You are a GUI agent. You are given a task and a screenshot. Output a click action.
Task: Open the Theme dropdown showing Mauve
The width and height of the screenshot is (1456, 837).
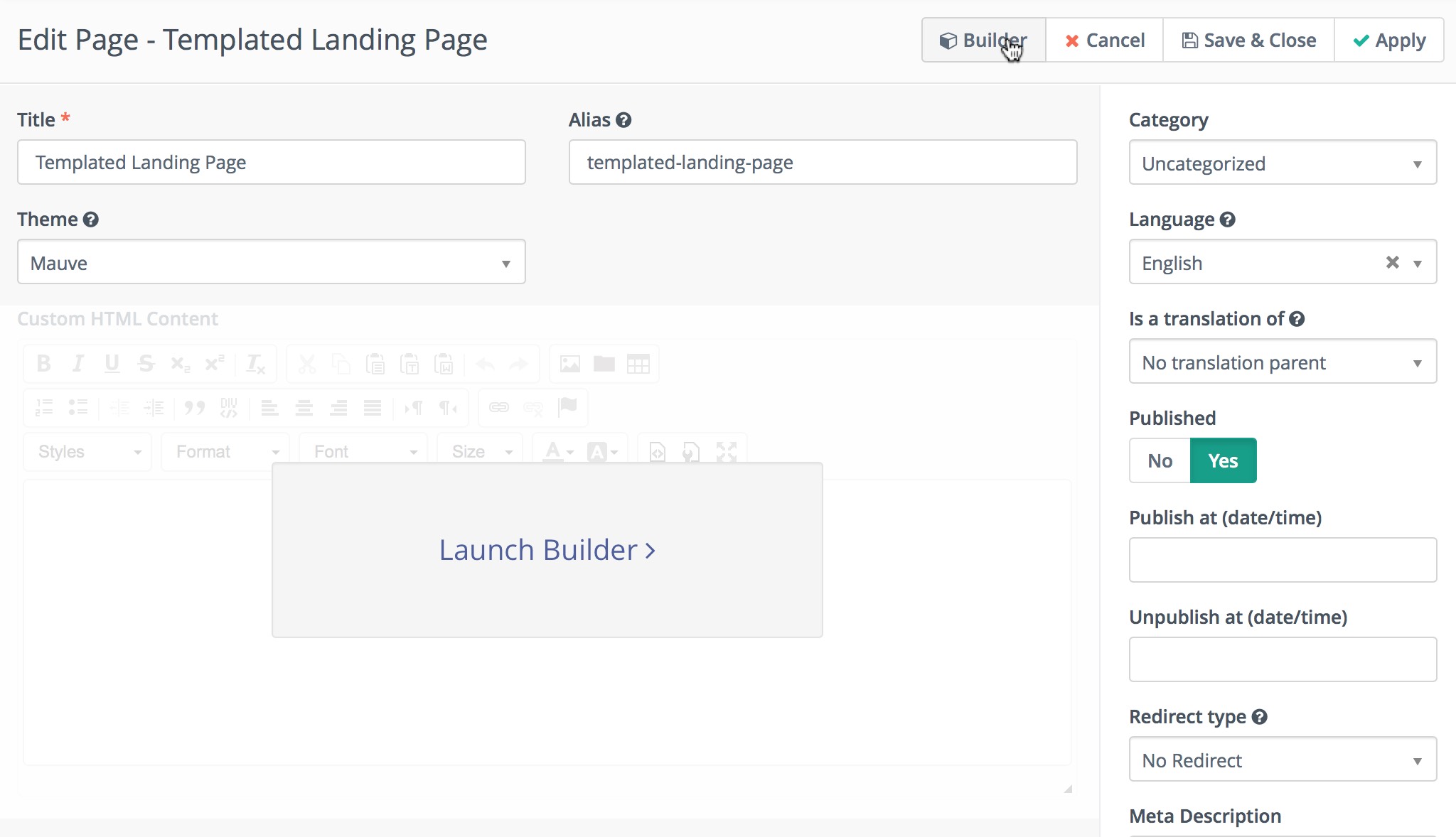(x=271, y=262)
